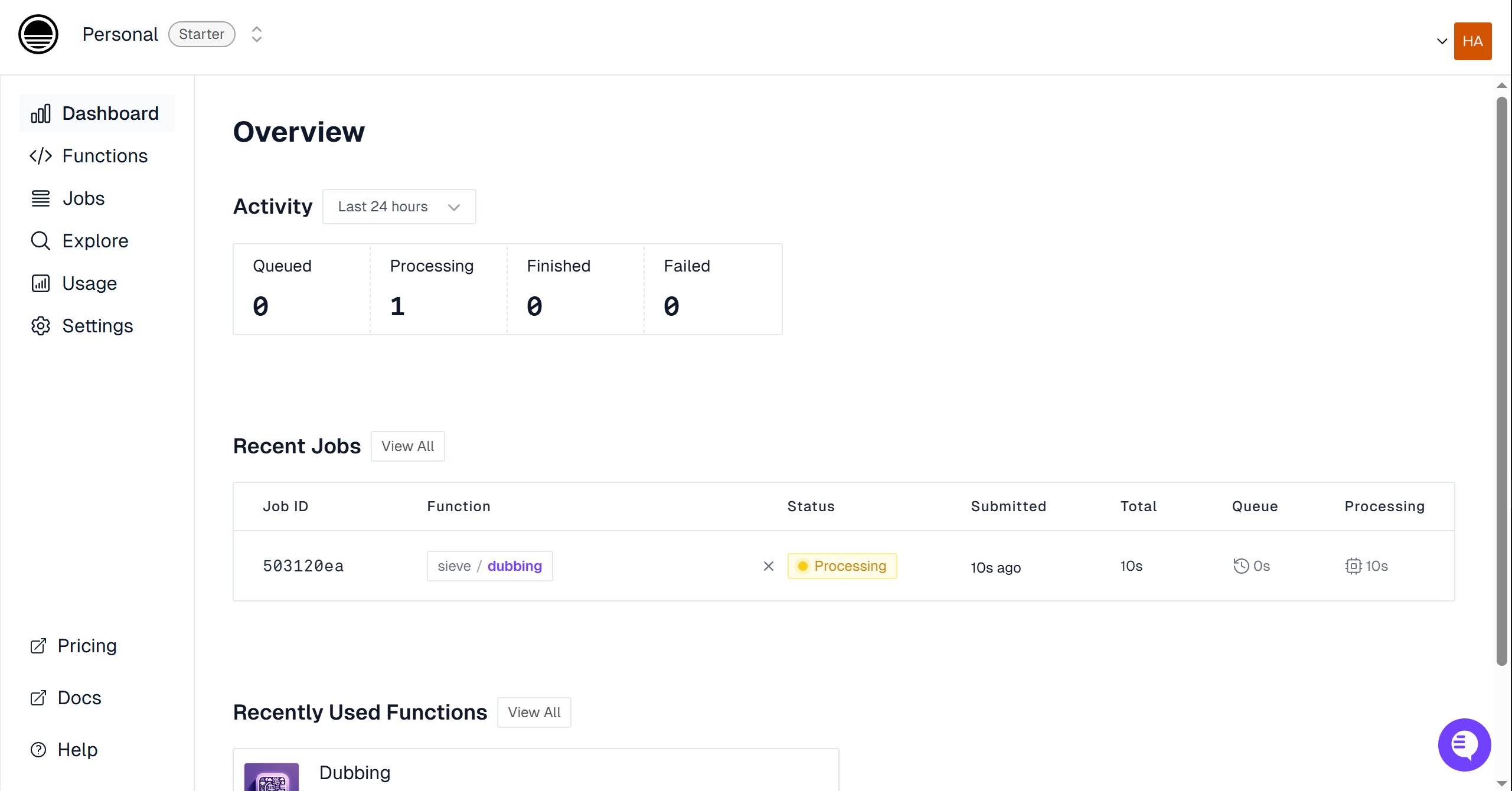Image resolution: width=1512 pixels, height=791 pixels.
Task: Open the Help sidebar item
Action: pos(77,750)
